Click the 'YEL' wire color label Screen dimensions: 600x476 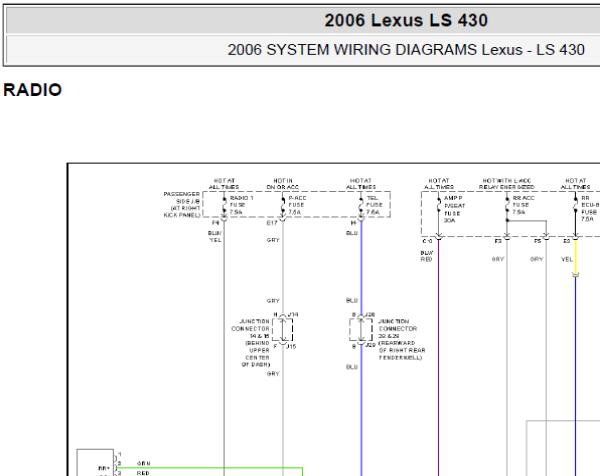click(567, 259)
